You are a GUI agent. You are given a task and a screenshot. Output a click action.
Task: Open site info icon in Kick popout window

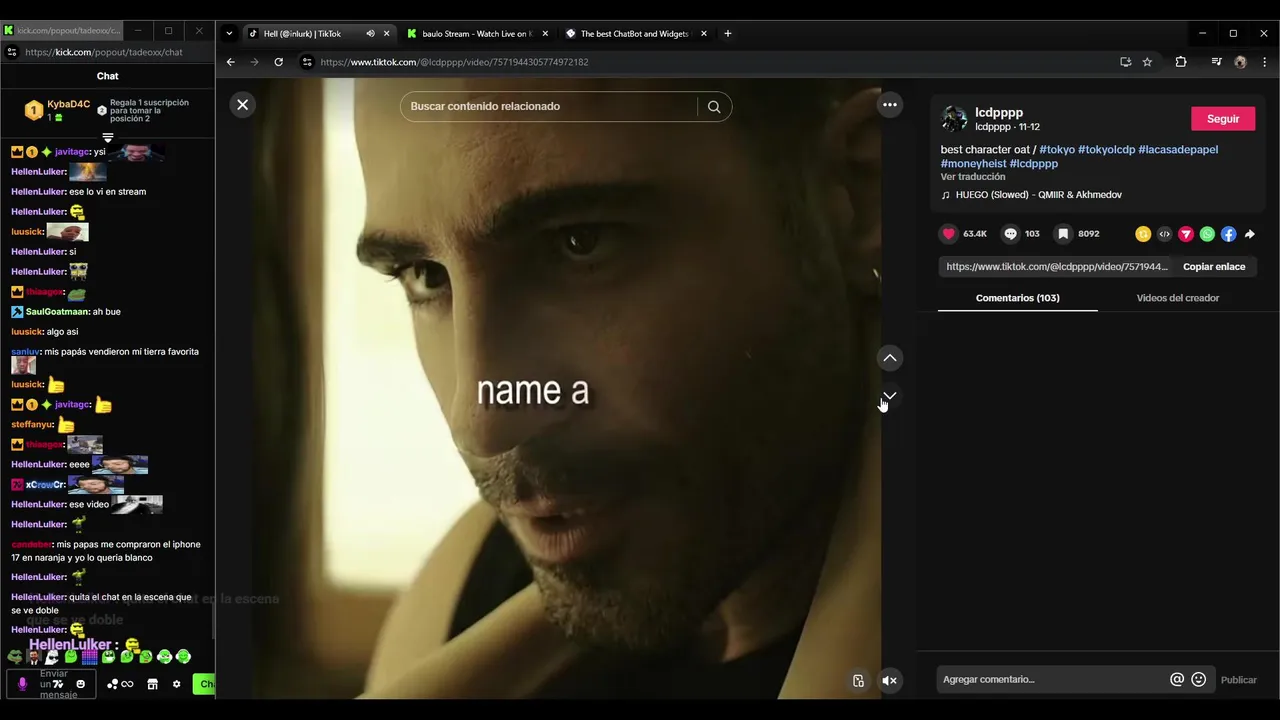click(x=11, y=52)
